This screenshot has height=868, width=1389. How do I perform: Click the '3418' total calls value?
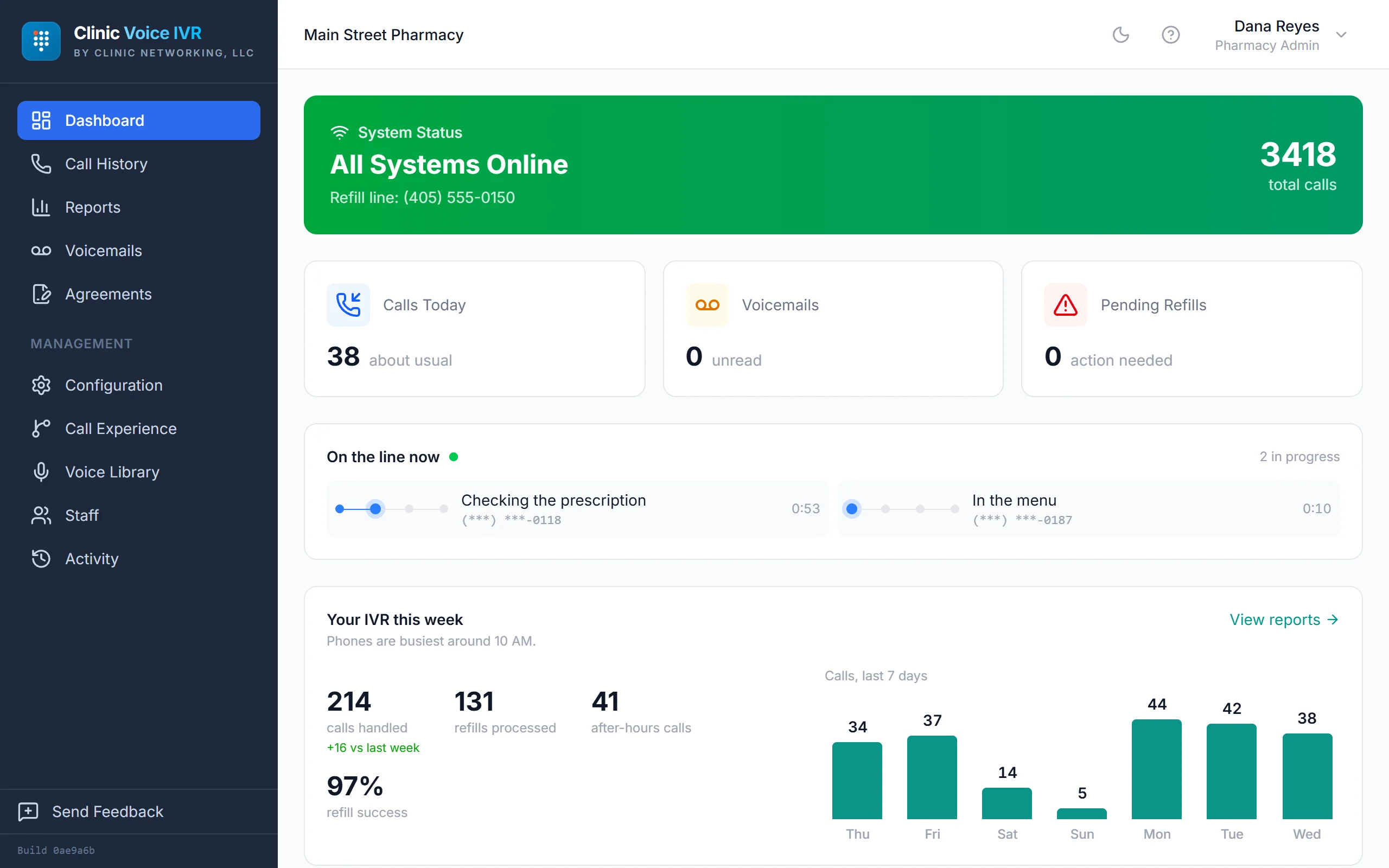pos(1298,155)
